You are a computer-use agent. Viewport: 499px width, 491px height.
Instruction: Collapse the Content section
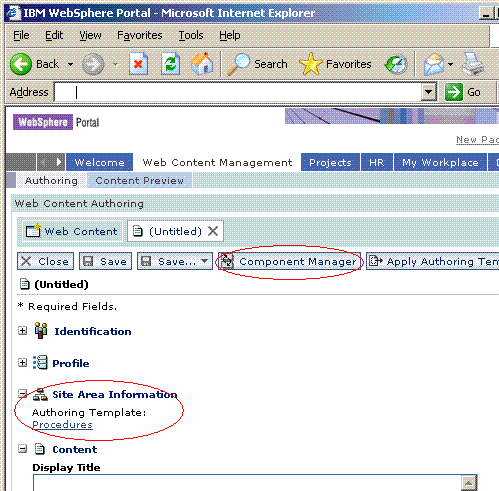click(22, 449)
